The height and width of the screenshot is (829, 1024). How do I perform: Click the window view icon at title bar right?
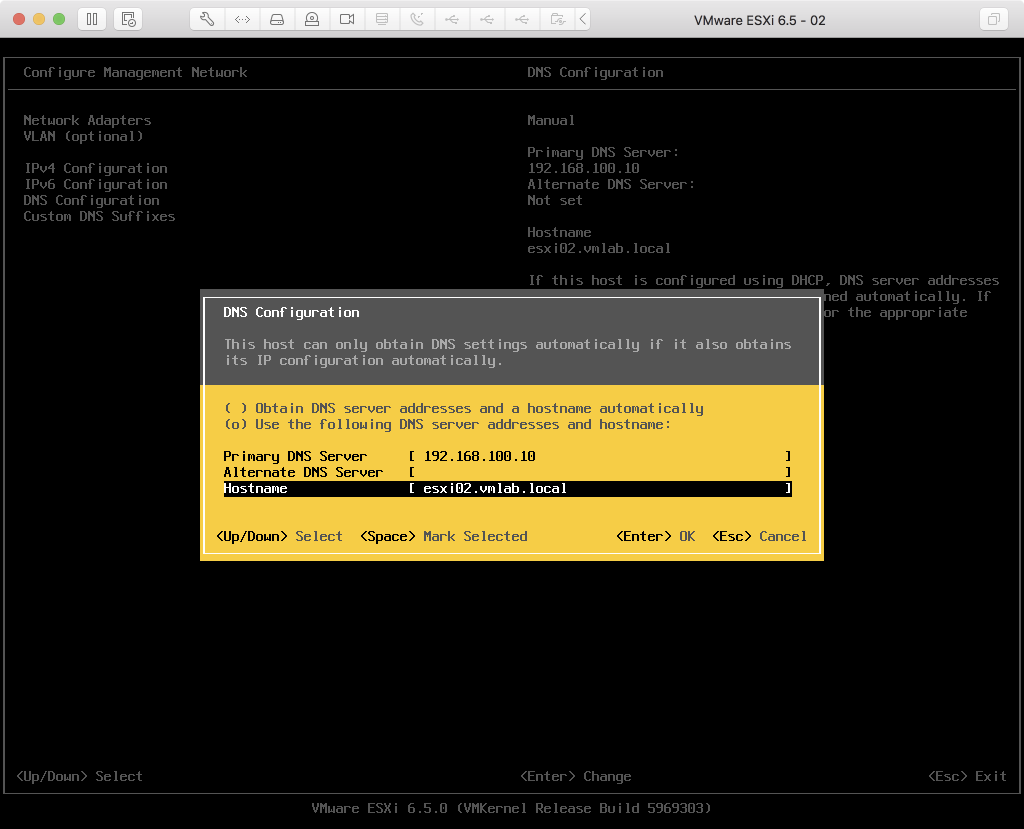pos(993,19)
